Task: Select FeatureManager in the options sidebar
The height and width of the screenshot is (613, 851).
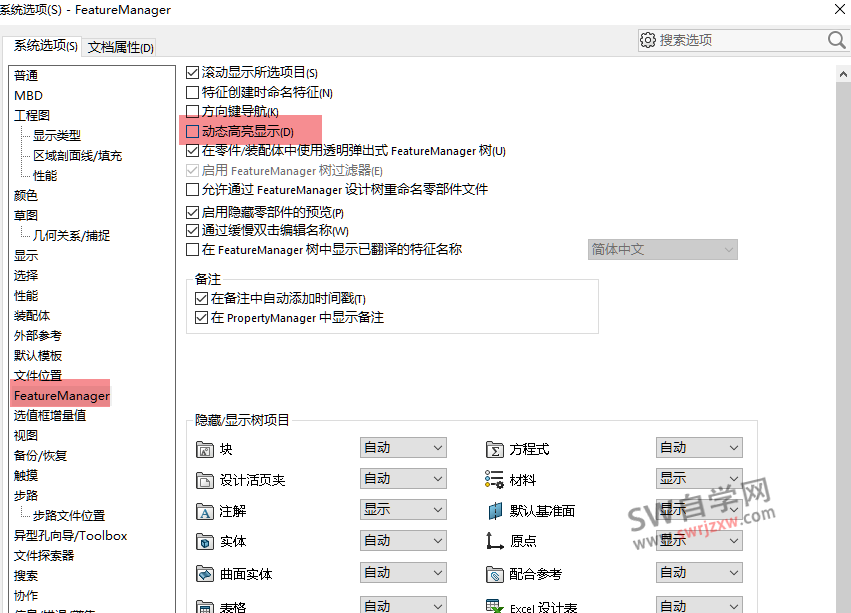Action: 59,395
